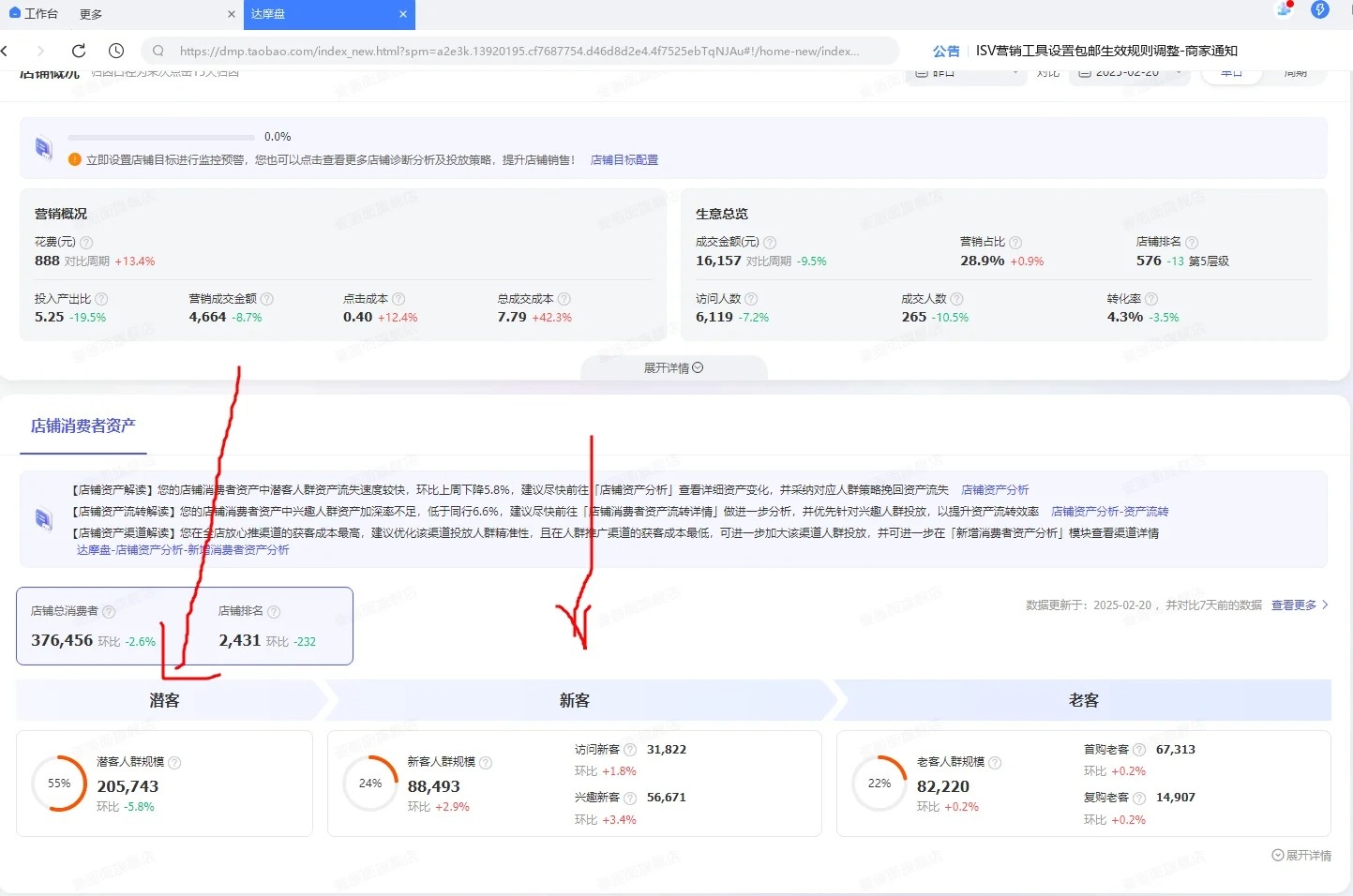This screenshot has height=896, width=1353.
Task: Show help for 访问人数
Action: pyautogui.click(x=751, y=299)
